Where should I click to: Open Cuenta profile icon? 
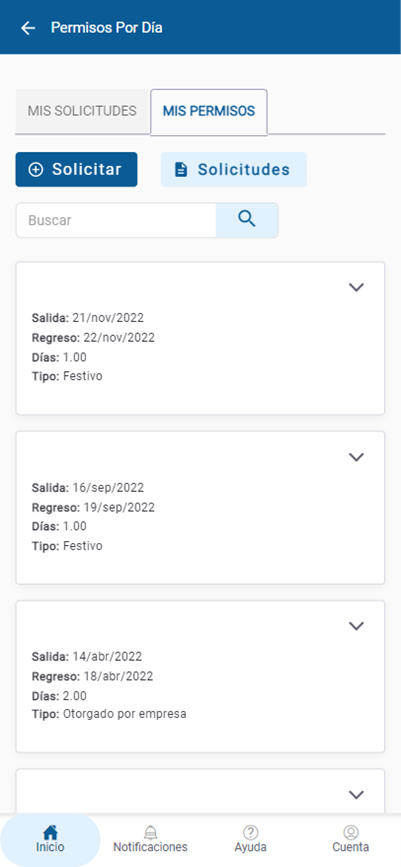click(x=351, y=832)
